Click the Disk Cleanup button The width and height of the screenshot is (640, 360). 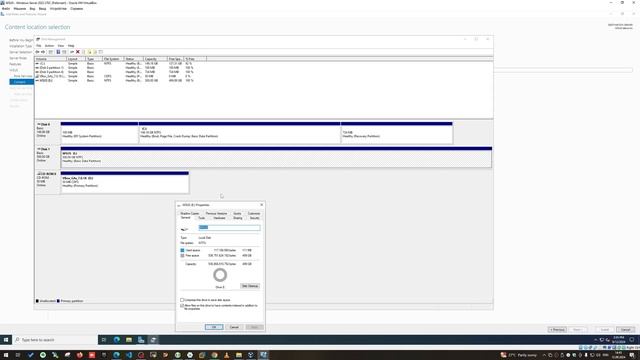(x=250, y=286)
